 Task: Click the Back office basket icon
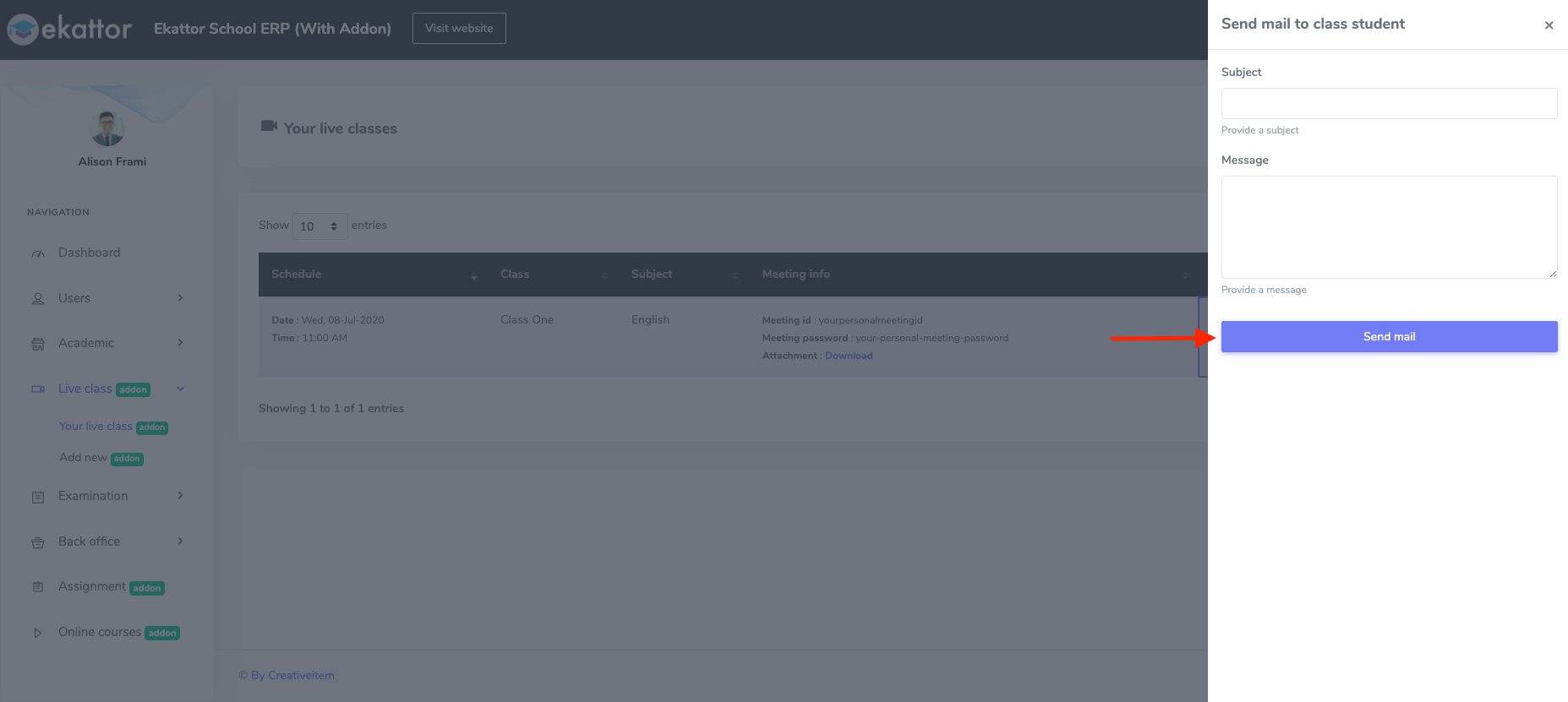click(x=38, y=542)
